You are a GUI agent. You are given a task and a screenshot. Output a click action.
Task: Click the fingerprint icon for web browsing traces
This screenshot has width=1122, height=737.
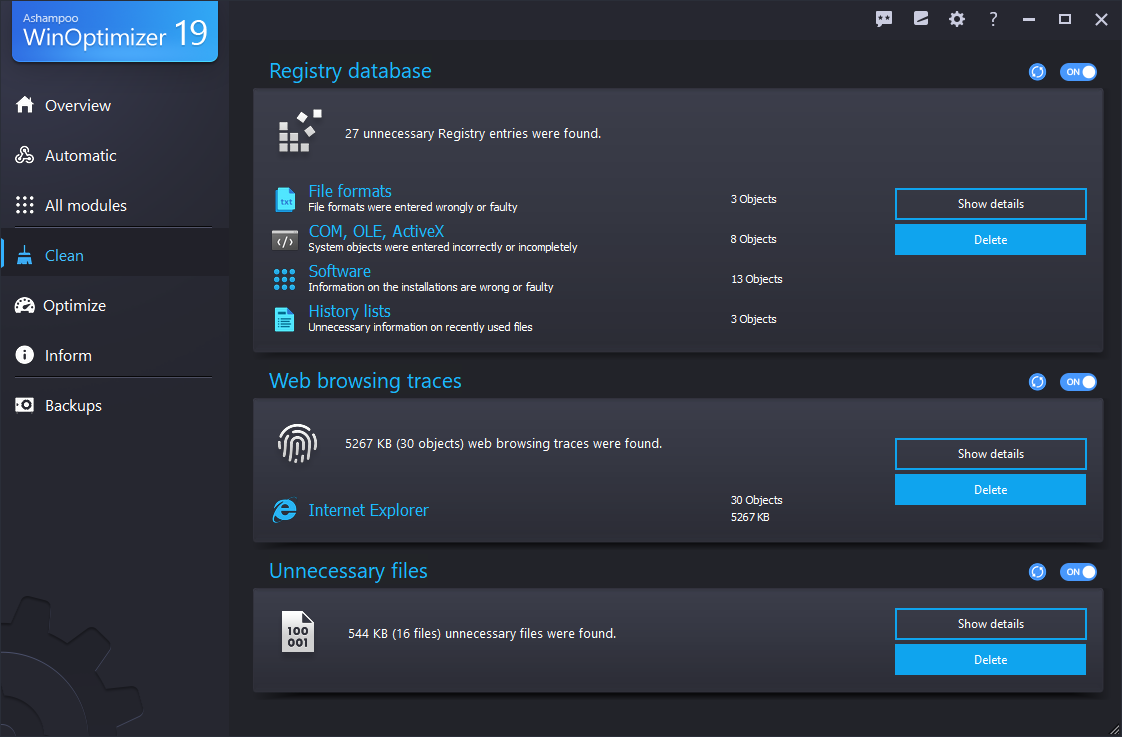pos(297,443)
